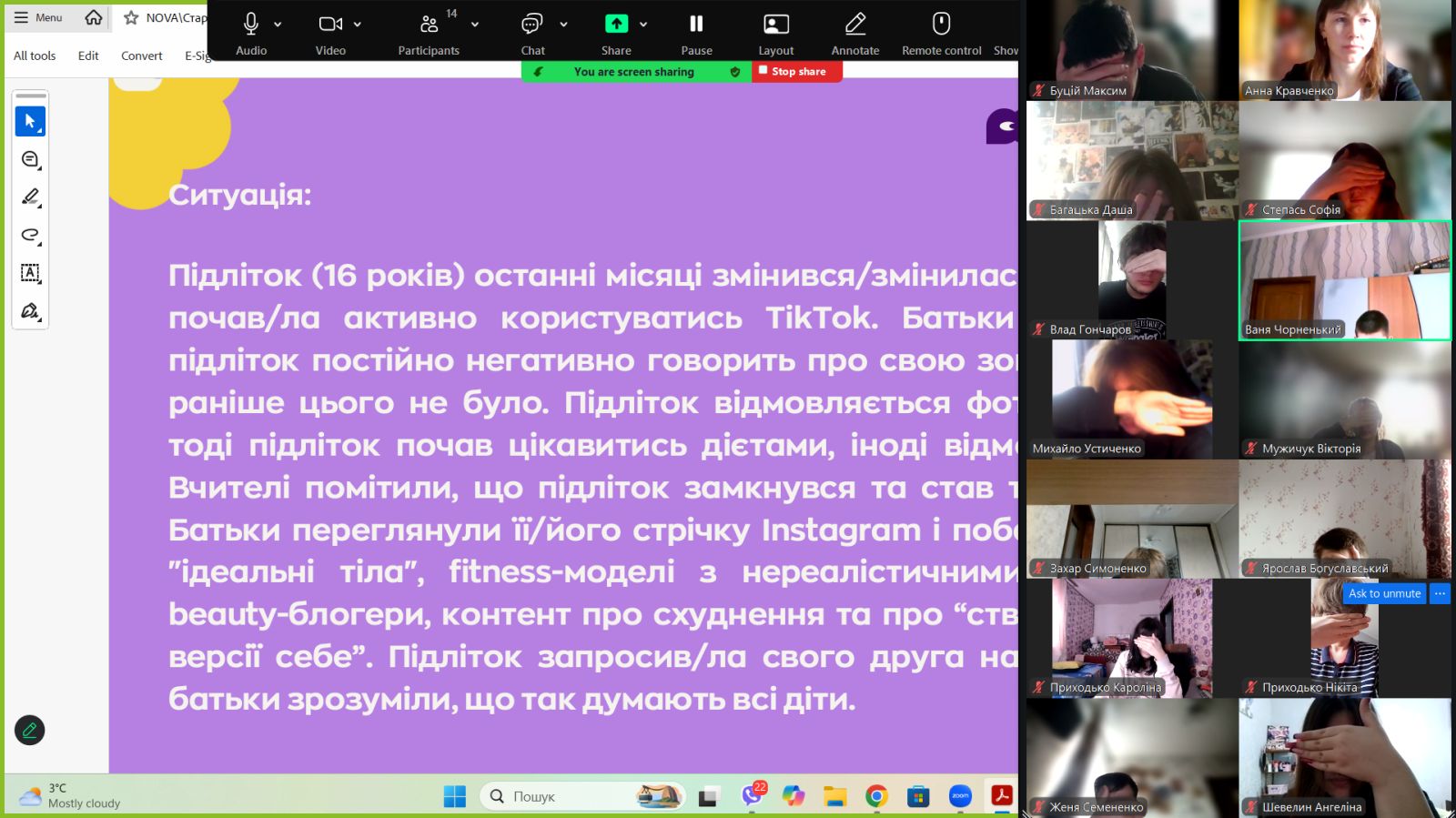The width and height of the screenshot is (1456, 818).
Task: Select Ваня Чорненький video thumbnail
Action: point(1345,280)
